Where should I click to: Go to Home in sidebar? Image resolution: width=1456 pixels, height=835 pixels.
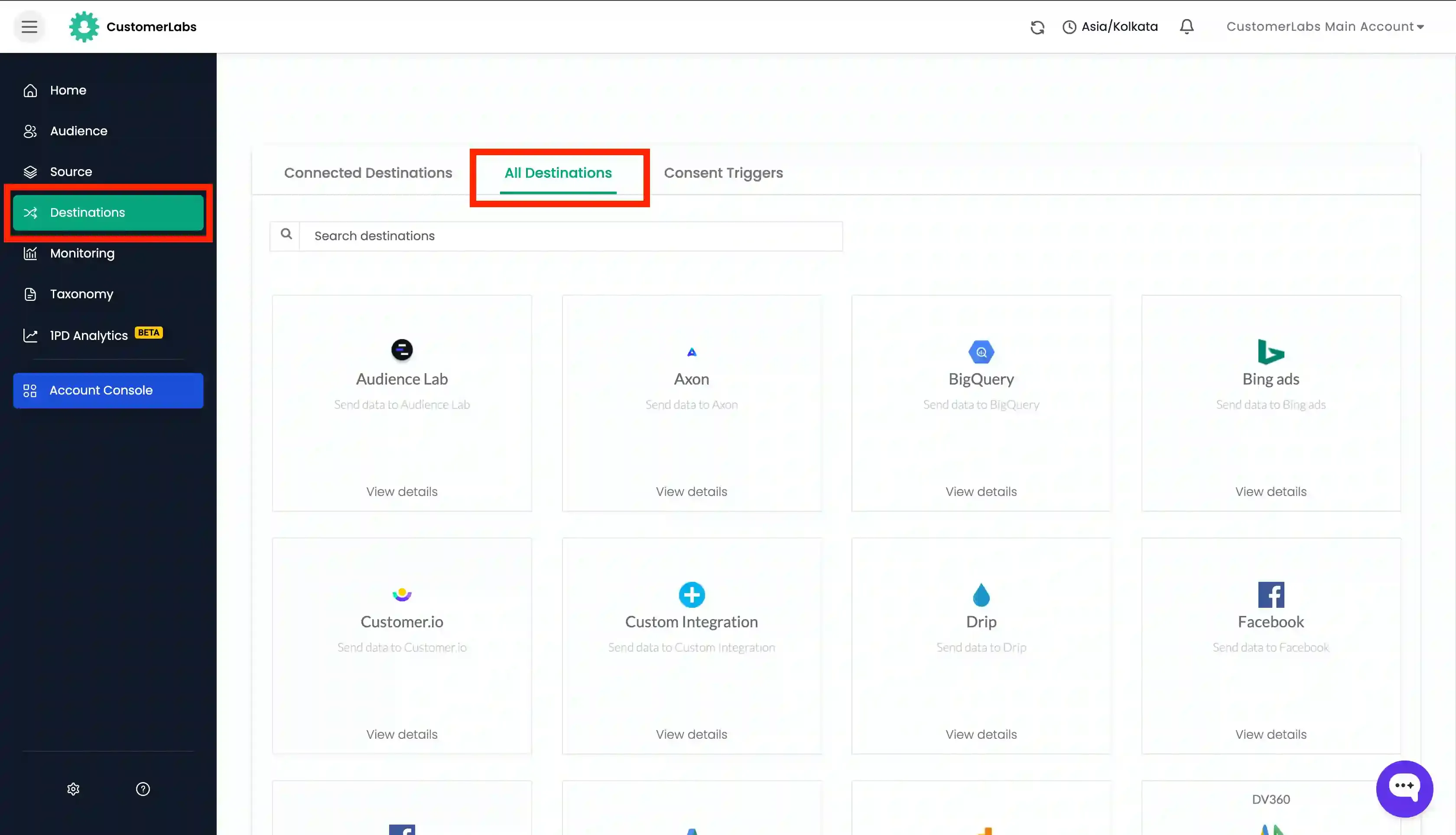(x=108, y=90)
